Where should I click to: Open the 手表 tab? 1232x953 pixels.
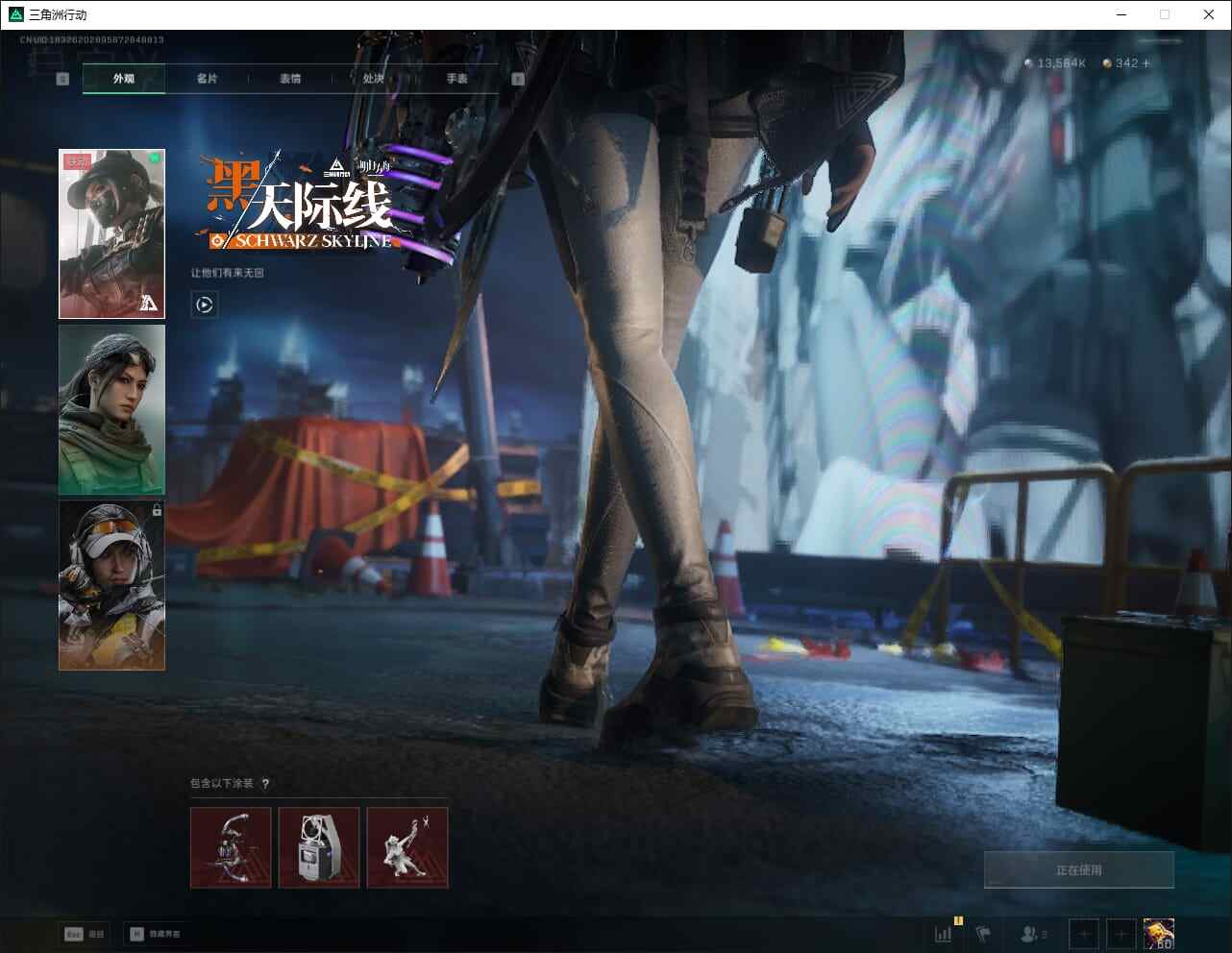pyautogui.click(x=456, y=79)
